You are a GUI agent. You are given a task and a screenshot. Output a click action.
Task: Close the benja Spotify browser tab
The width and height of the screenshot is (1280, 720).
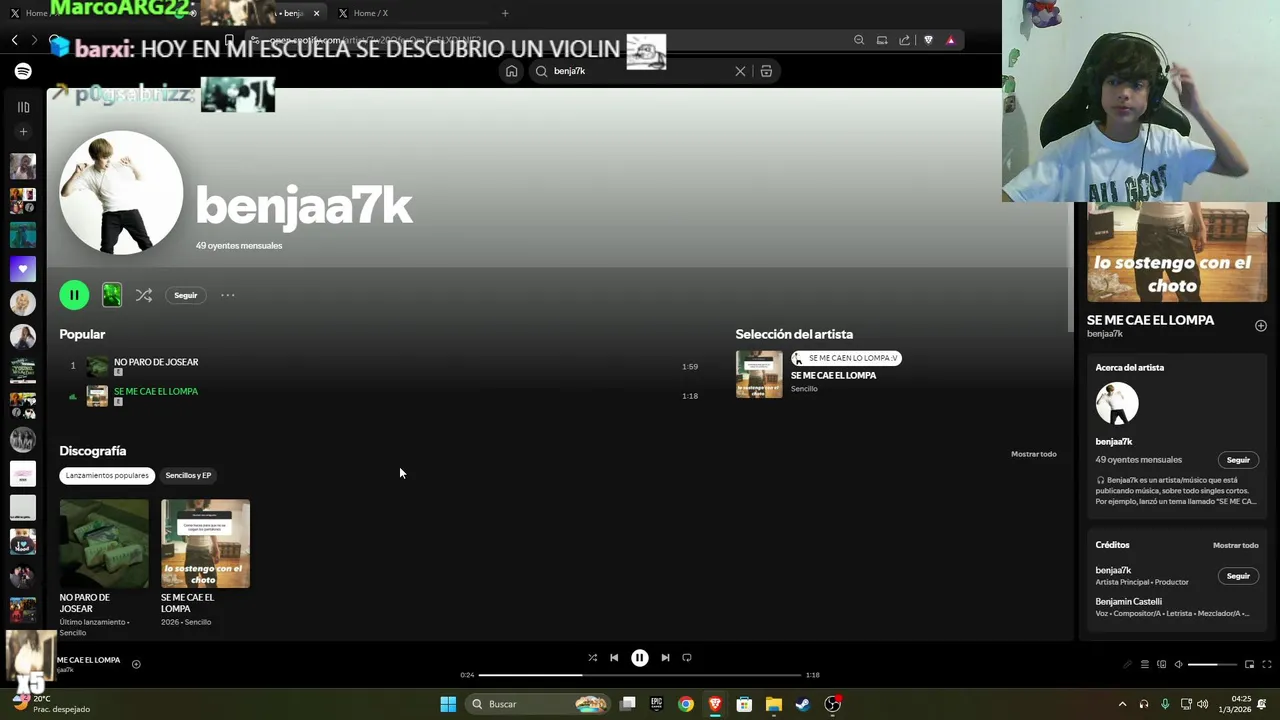[316, 13]
